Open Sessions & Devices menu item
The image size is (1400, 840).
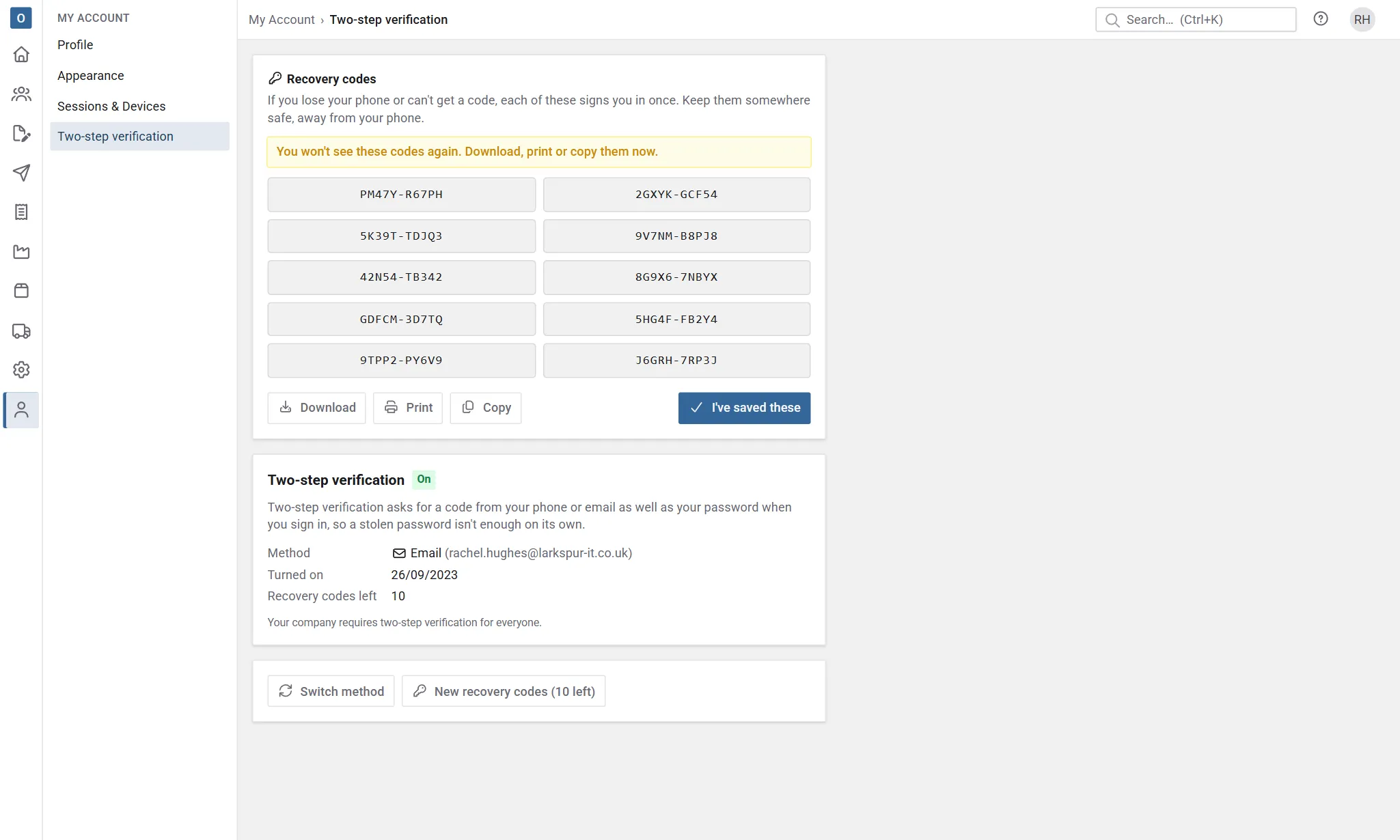point(139,107)
